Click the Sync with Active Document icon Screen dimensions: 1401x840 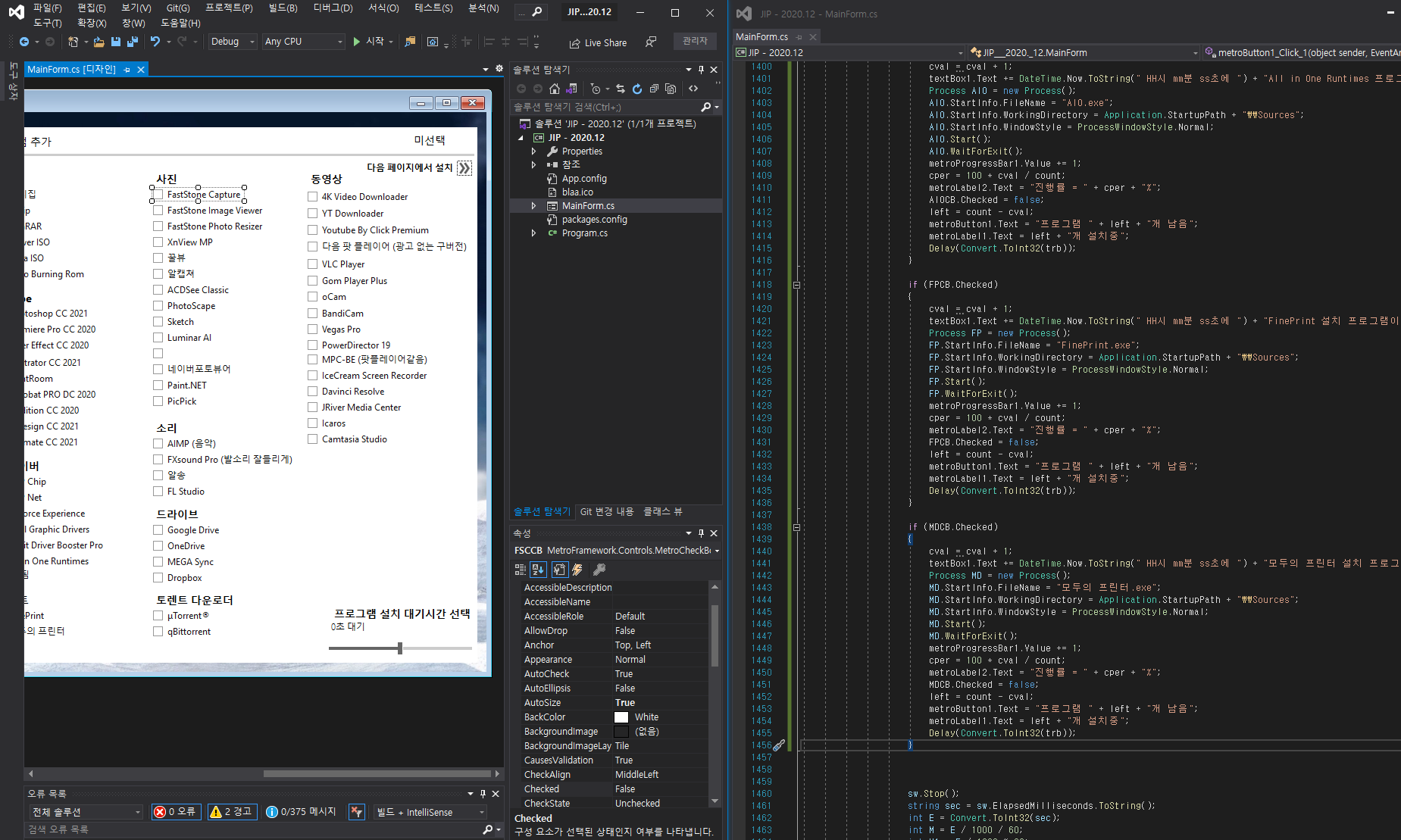tap(621, 89)
